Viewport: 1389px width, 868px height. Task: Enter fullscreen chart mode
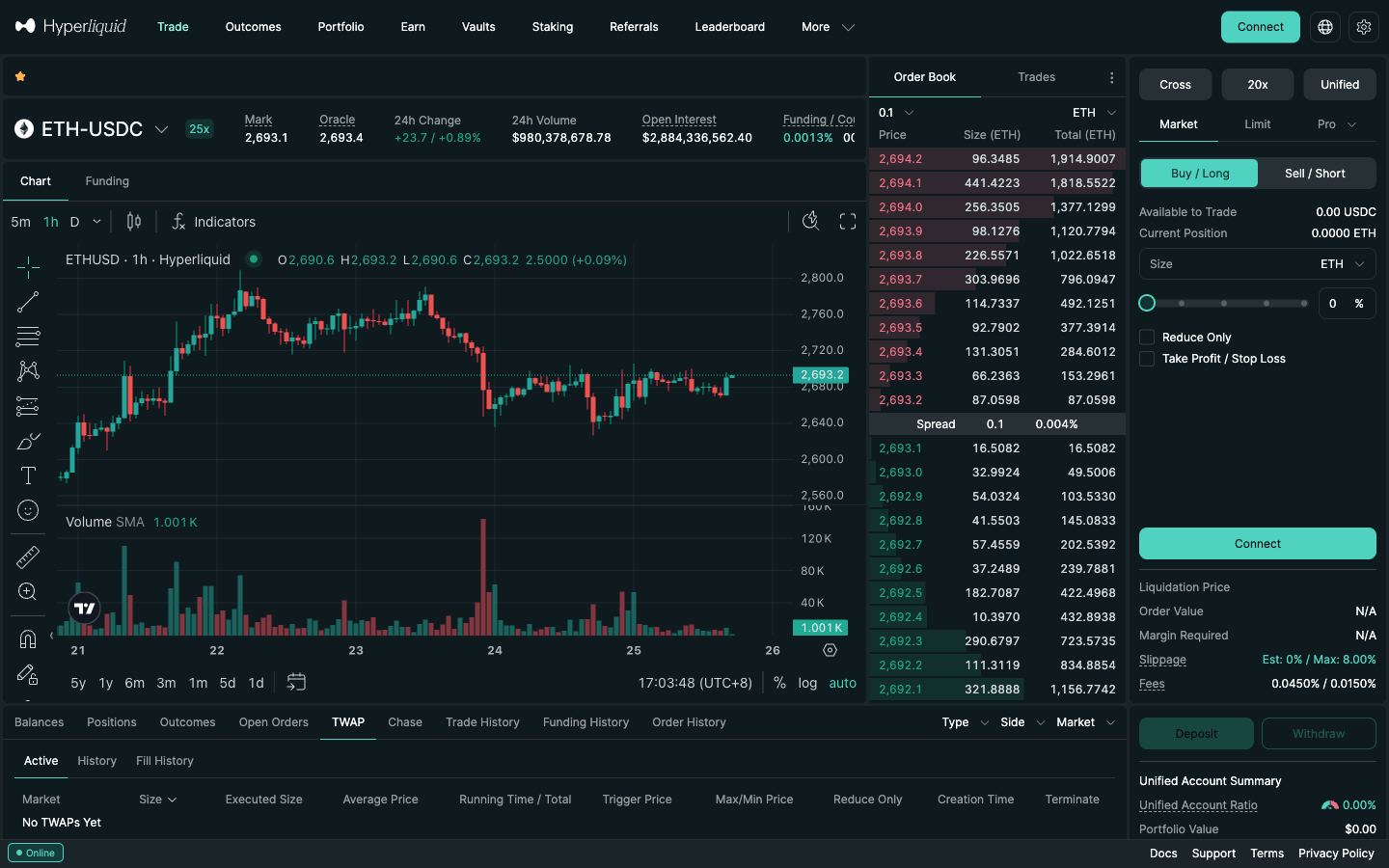(x=848, y=222)
